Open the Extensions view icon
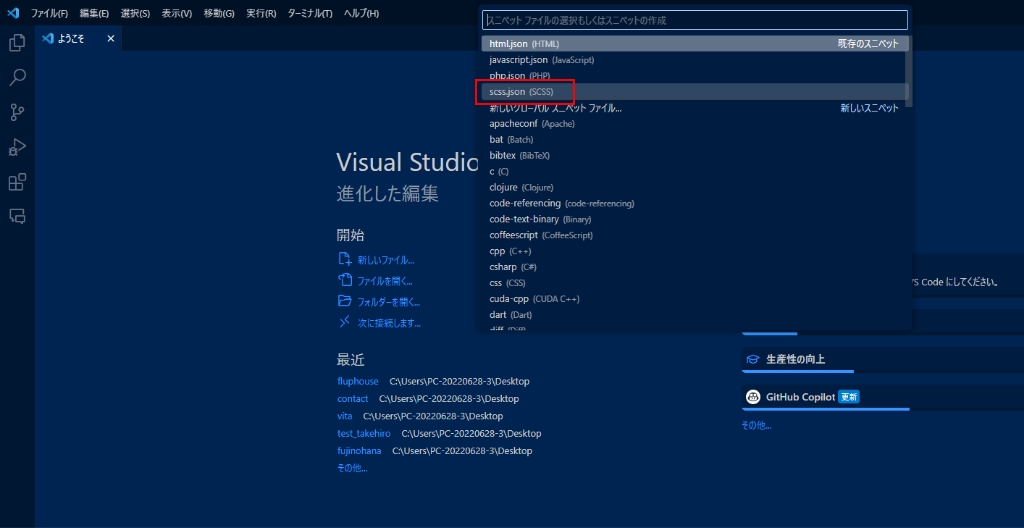 pyautogui.click(x=17, y=182)
